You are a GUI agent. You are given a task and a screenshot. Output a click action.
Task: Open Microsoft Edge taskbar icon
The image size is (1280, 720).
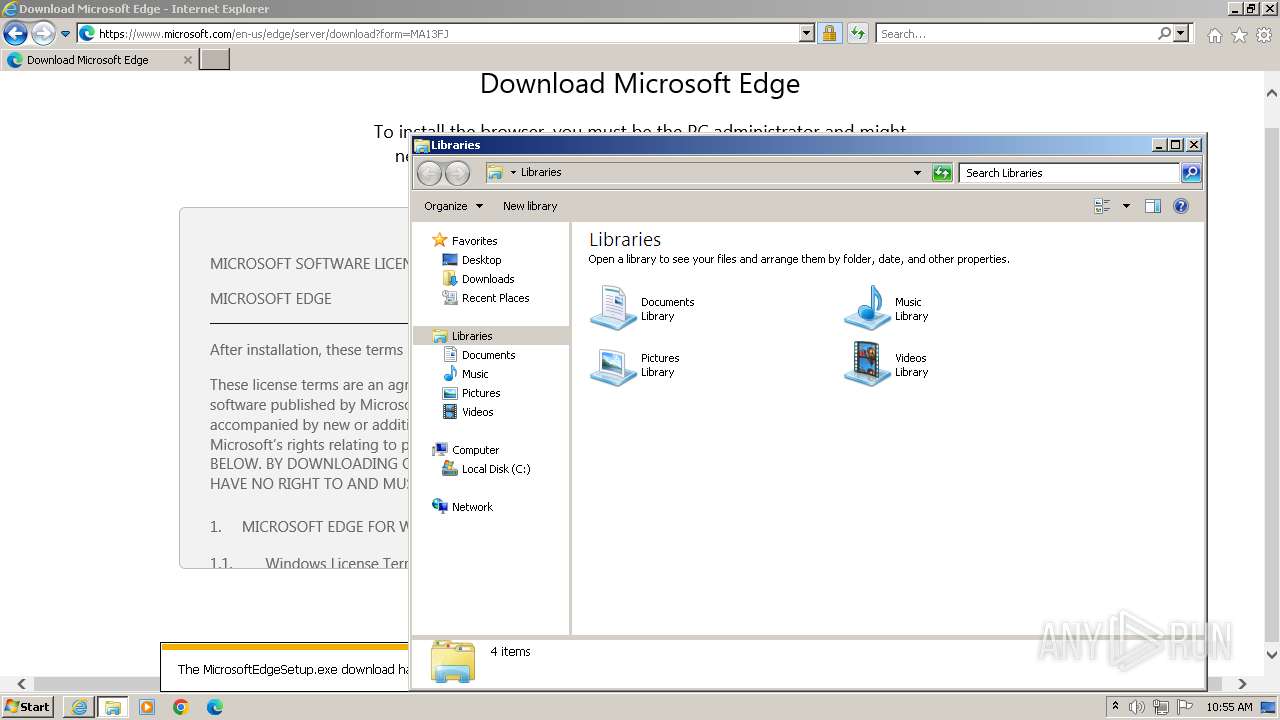[215, 707]
